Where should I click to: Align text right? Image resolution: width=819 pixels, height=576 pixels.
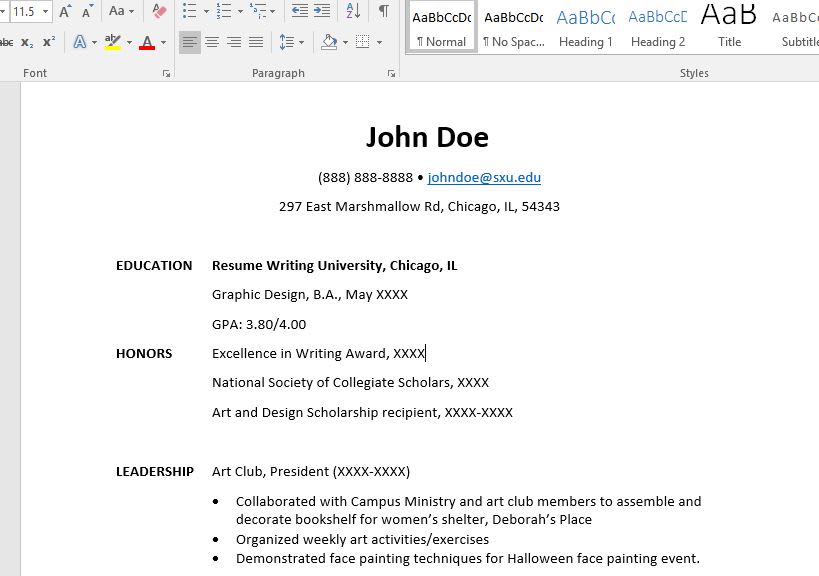click(x=234, y=42)
